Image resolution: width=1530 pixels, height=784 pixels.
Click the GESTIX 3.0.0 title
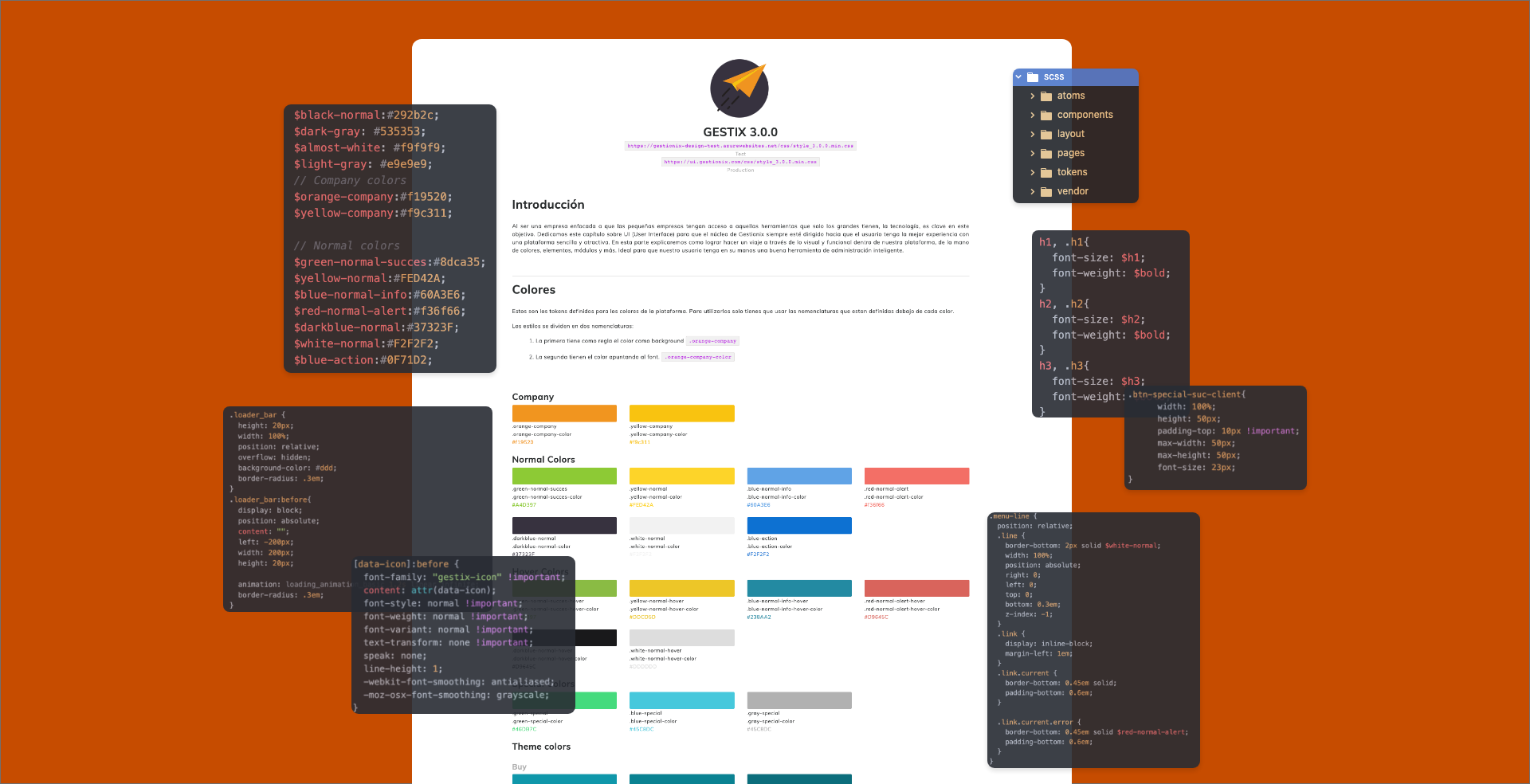740,132
